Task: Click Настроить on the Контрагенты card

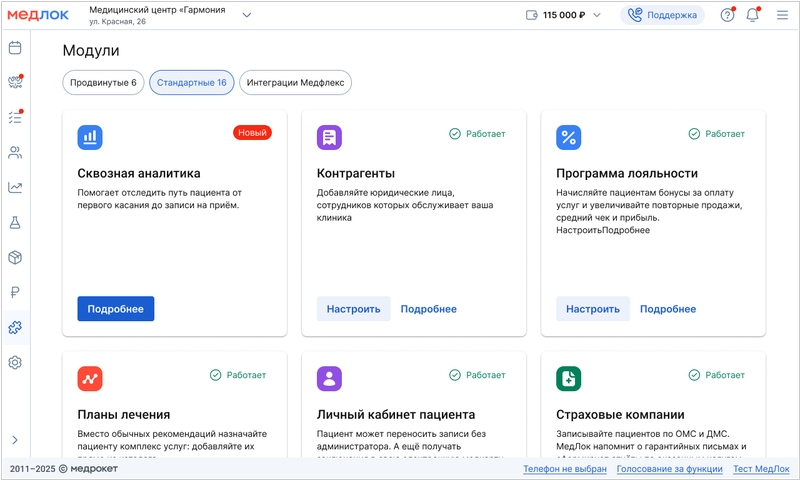Action: (353, 309)
